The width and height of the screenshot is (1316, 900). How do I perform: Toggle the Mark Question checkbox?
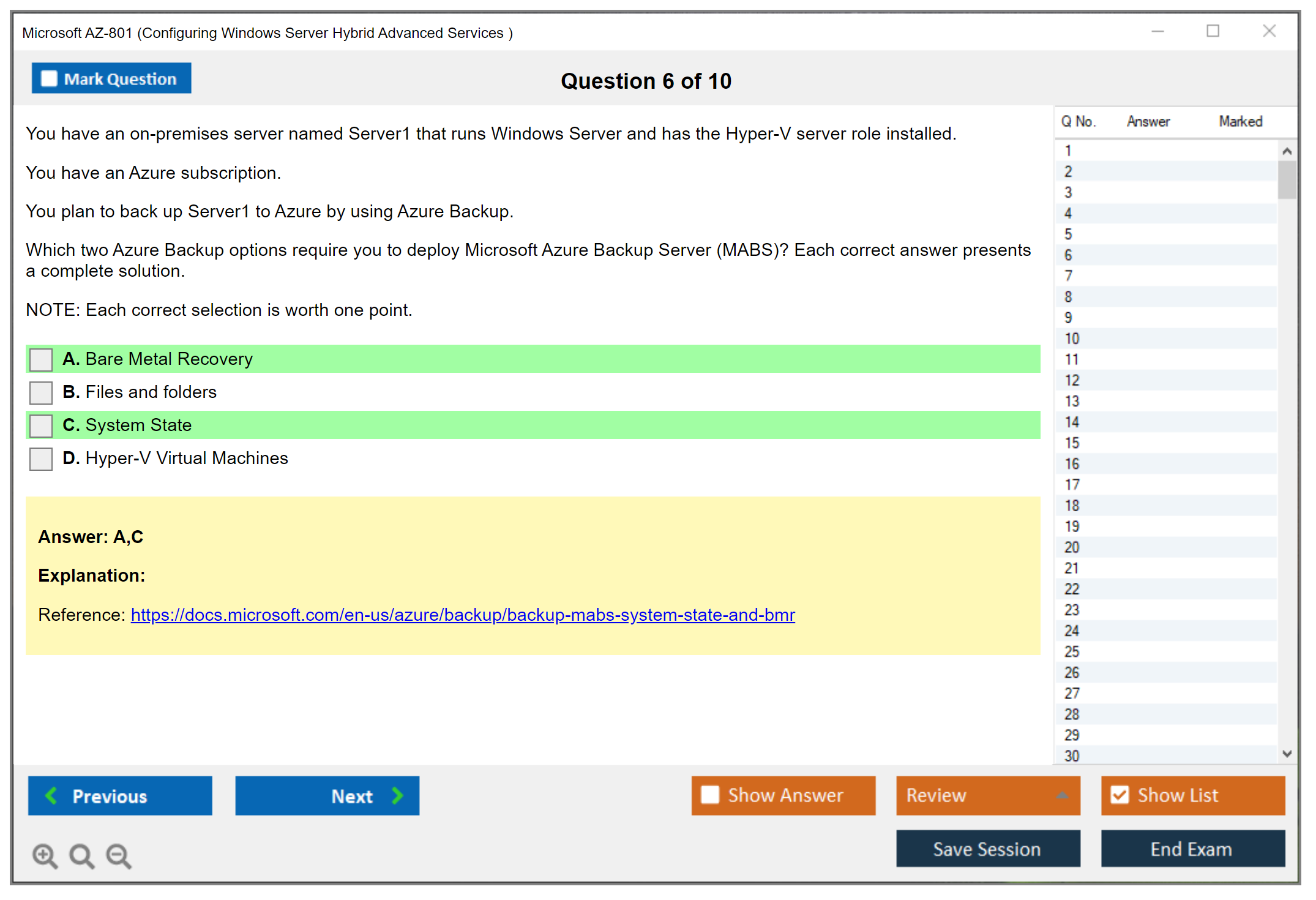49,79
